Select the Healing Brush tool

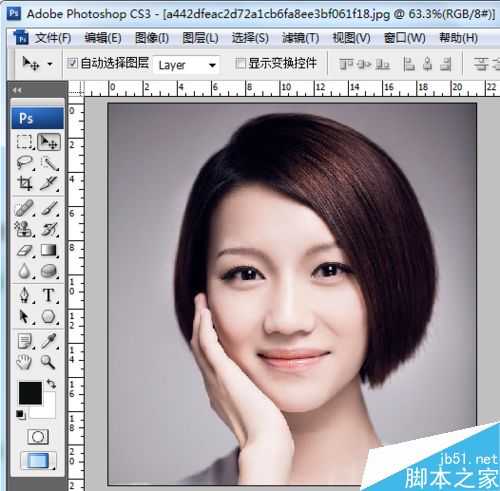point(24,208)
